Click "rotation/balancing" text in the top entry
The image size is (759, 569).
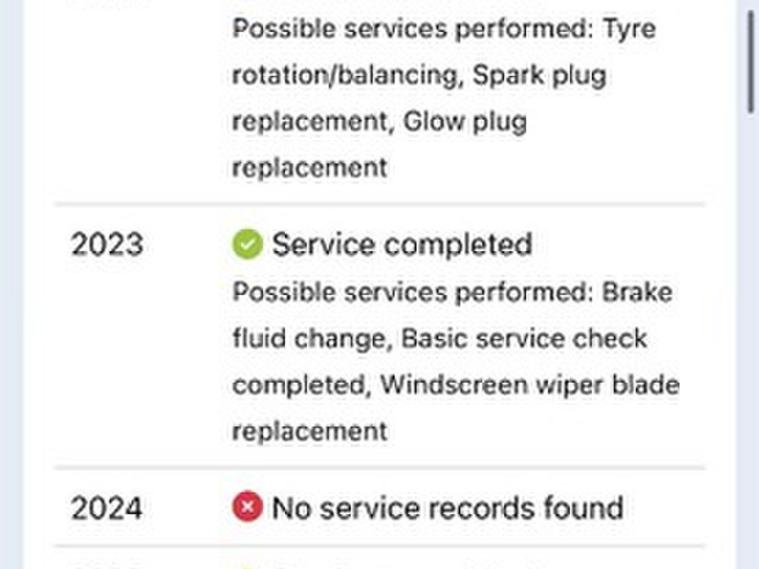coord(343,75)
